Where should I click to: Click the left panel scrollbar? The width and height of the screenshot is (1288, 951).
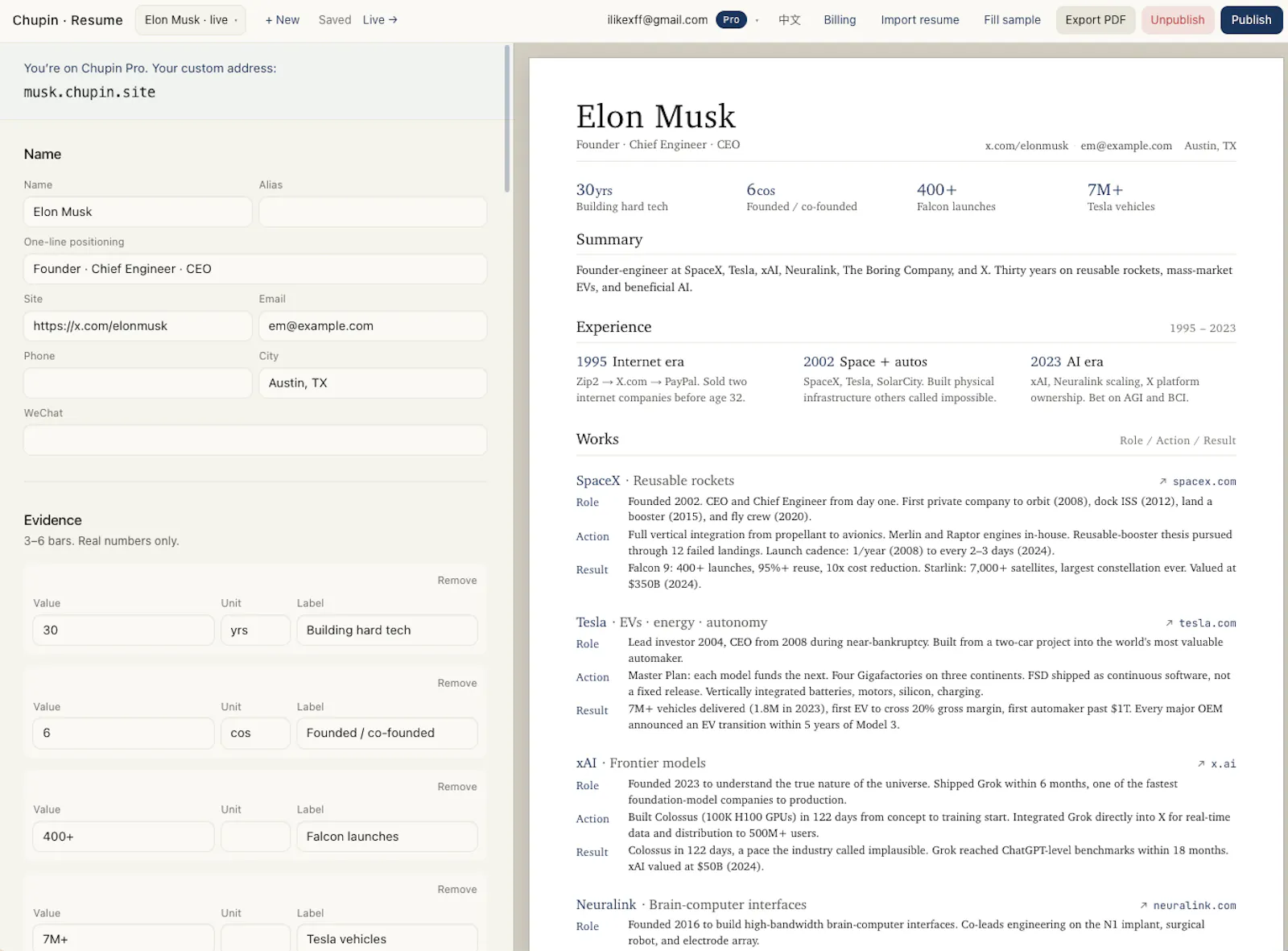tap(507, 118)
